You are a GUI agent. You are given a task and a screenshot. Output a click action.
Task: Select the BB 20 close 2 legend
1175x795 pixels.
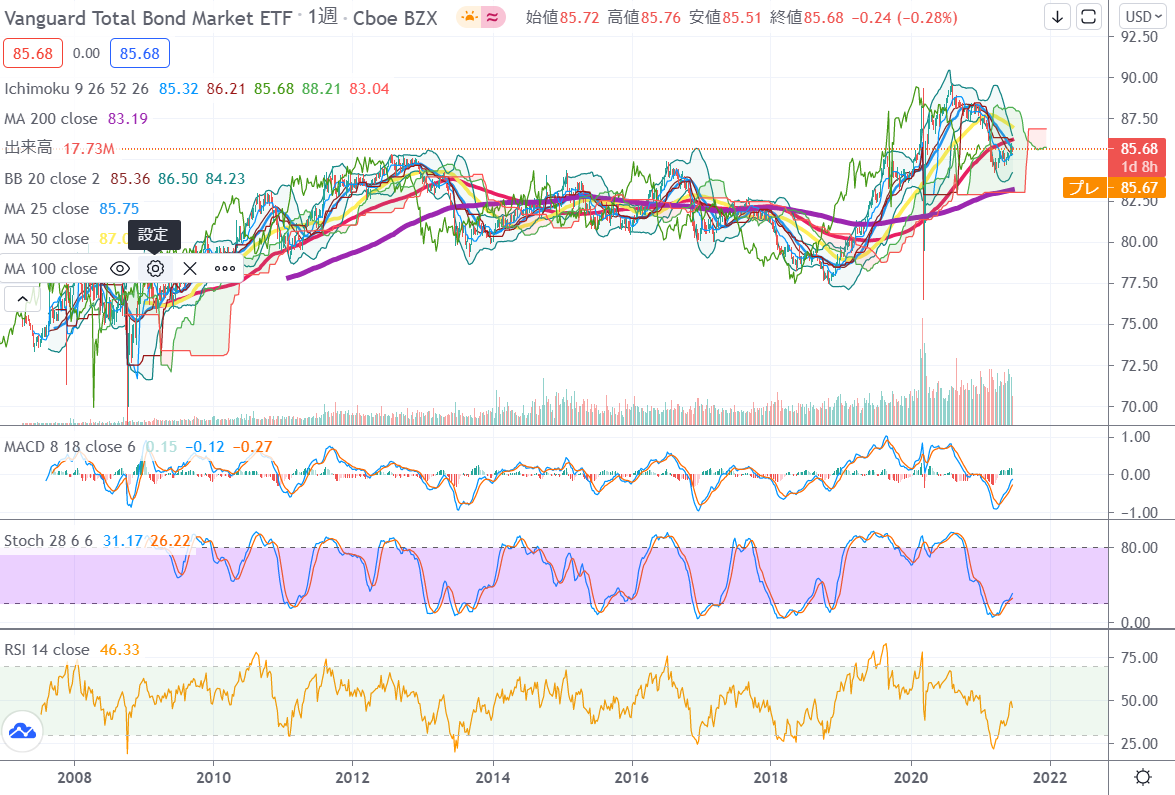[x=52, y=178]
